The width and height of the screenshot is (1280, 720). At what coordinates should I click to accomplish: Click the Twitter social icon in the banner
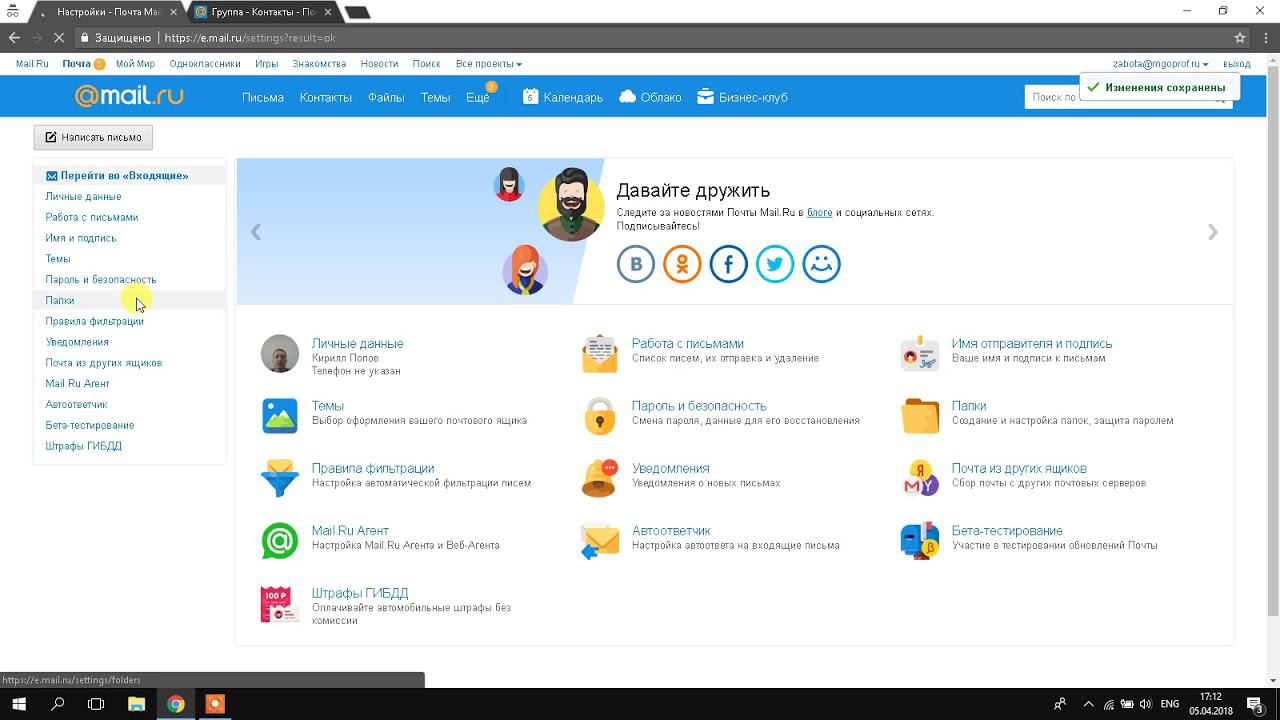775,264
